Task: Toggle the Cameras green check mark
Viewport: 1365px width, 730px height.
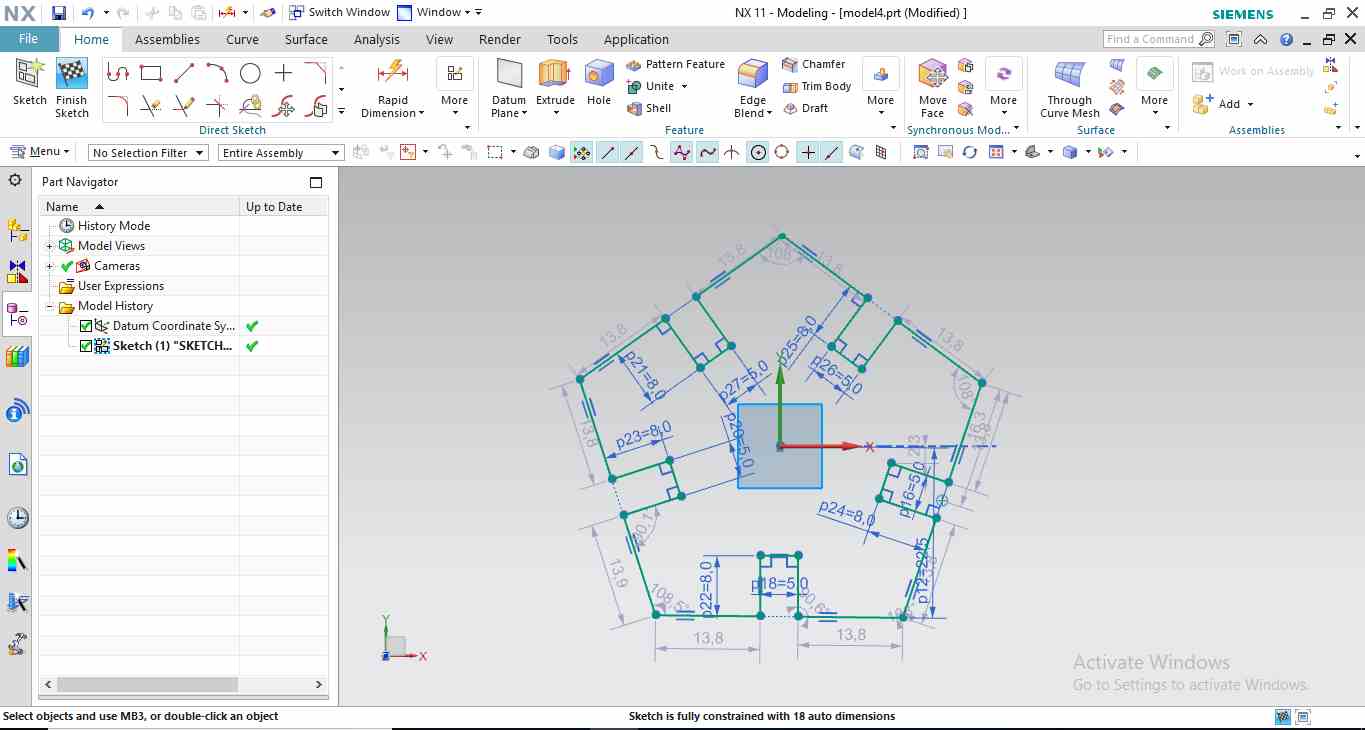Action: point(67,266)
